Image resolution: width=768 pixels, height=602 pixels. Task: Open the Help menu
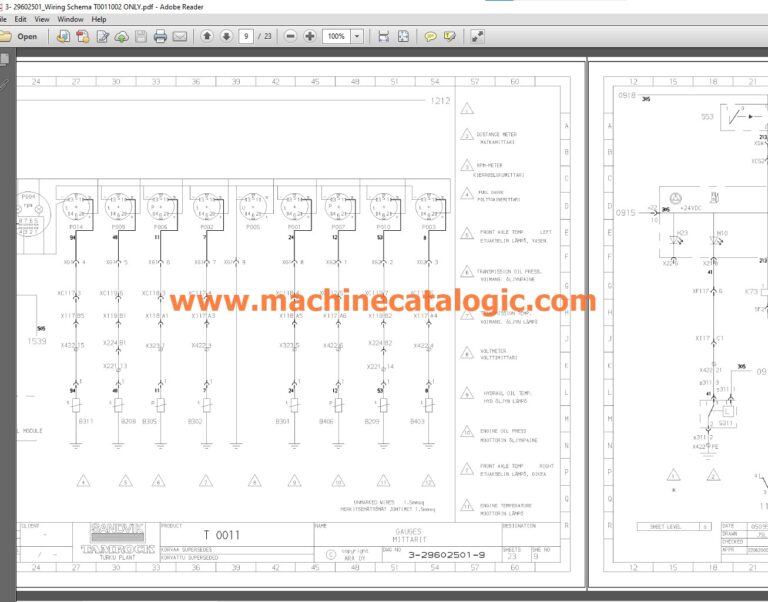[x=99, y=20]
